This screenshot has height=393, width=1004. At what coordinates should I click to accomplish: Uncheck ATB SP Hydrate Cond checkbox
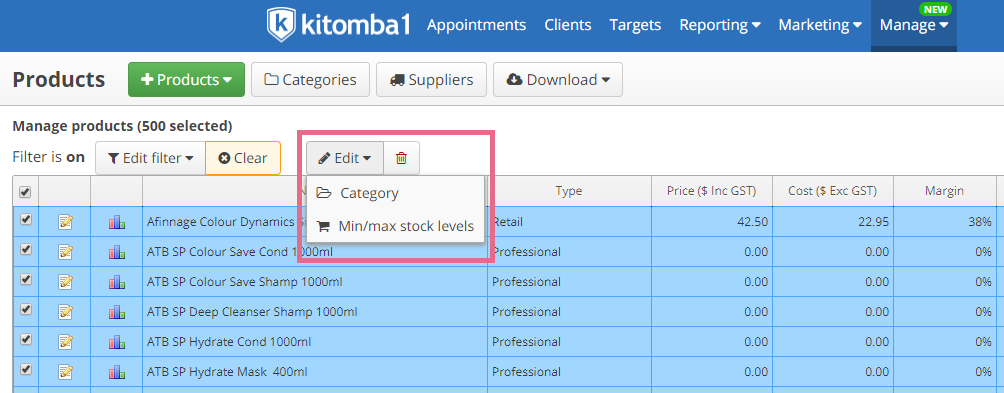pyautogui.click(x=26, y=339)
